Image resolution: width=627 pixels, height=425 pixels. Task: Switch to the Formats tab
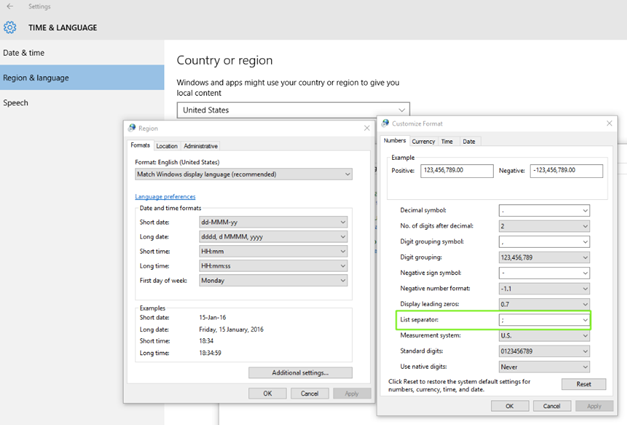(x=140, y=145)
